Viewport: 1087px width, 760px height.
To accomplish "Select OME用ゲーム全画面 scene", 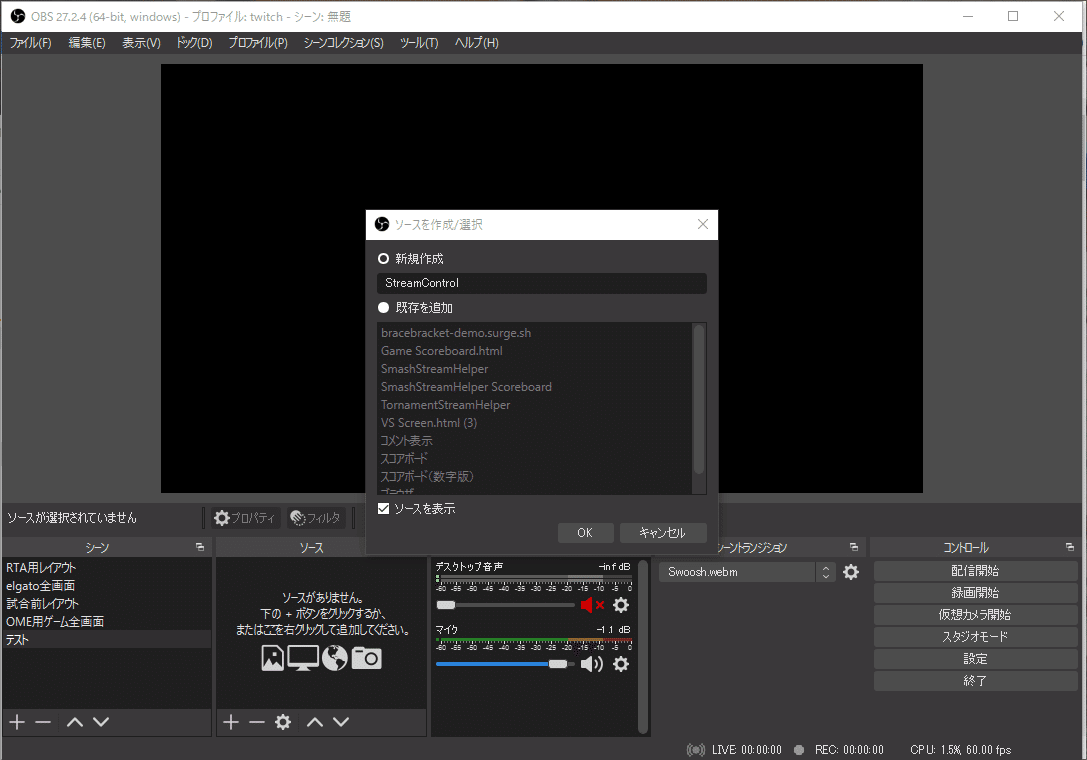I will pos(107,622).
